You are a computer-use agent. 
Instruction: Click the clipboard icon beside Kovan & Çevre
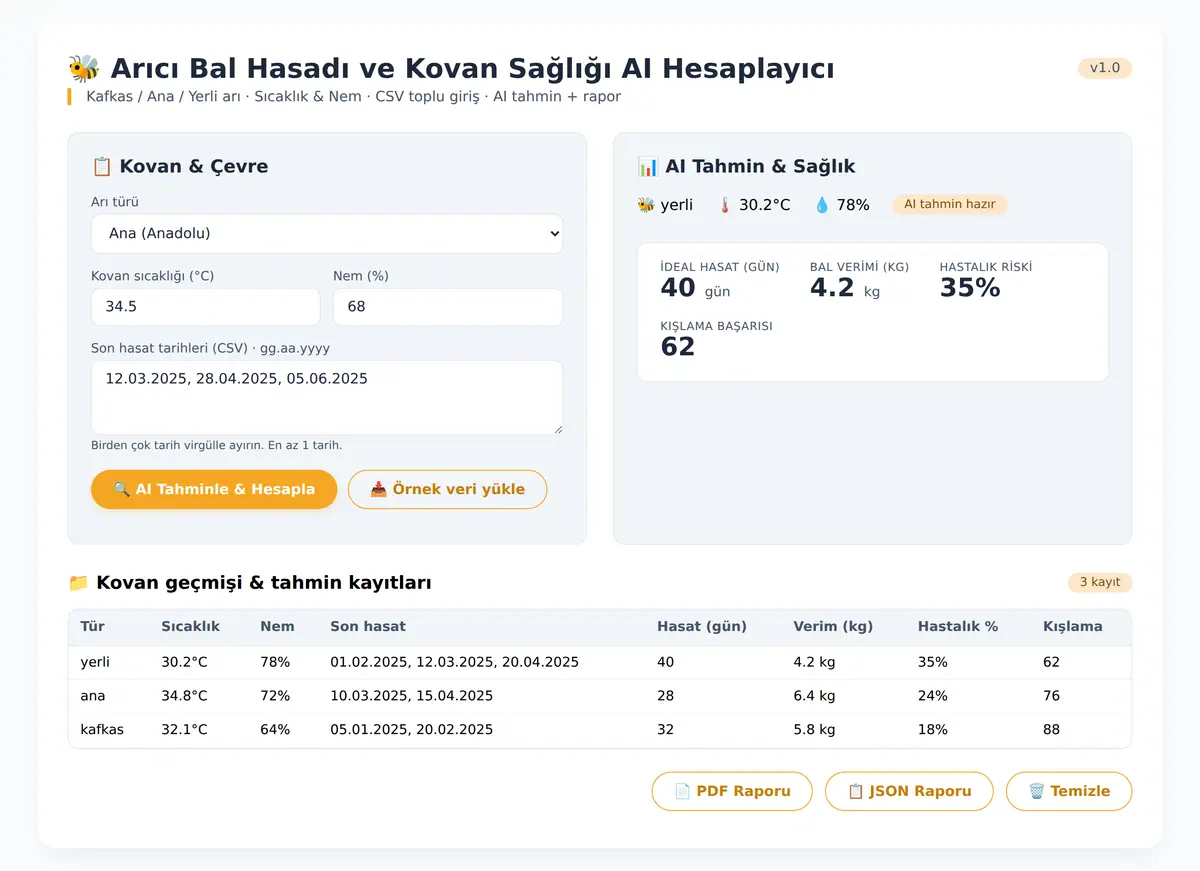[101, 166]
